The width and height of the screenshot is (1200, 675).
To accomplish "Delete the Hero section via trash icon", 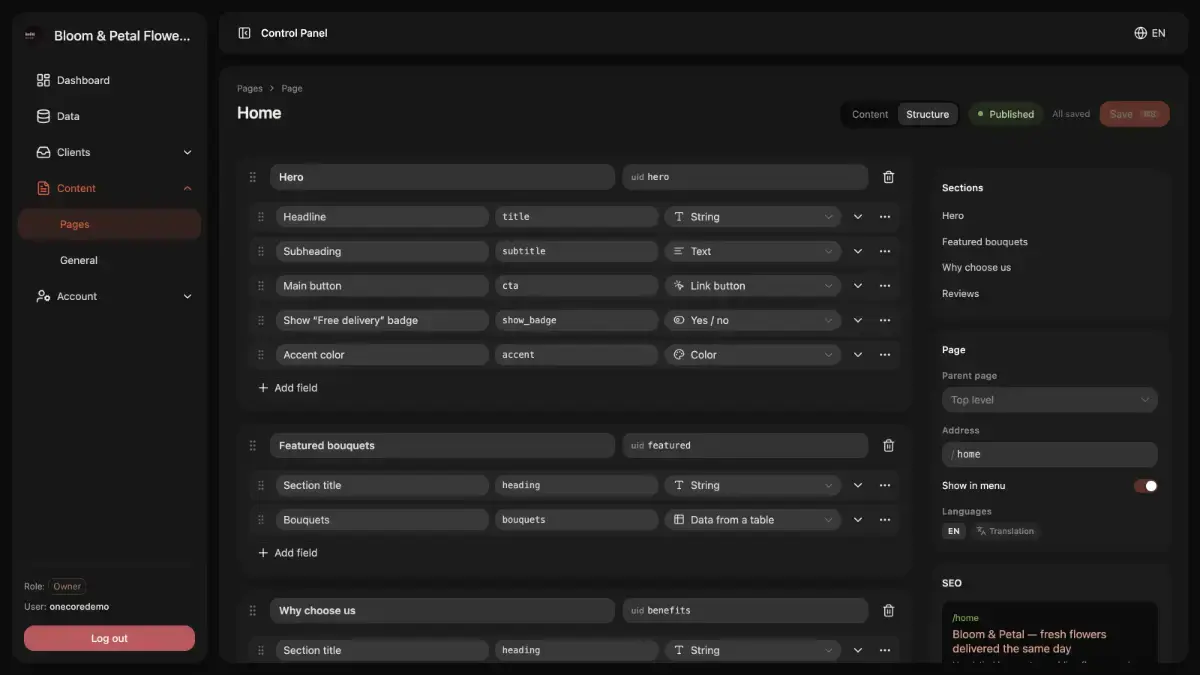I will 888,177.
